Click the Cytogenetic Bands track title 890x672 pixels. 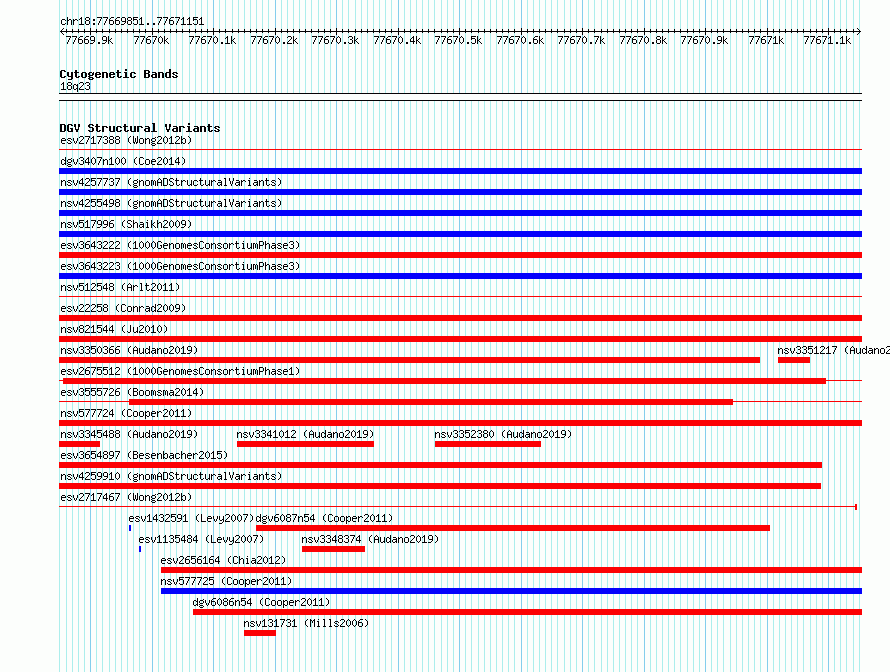point(119,74)
